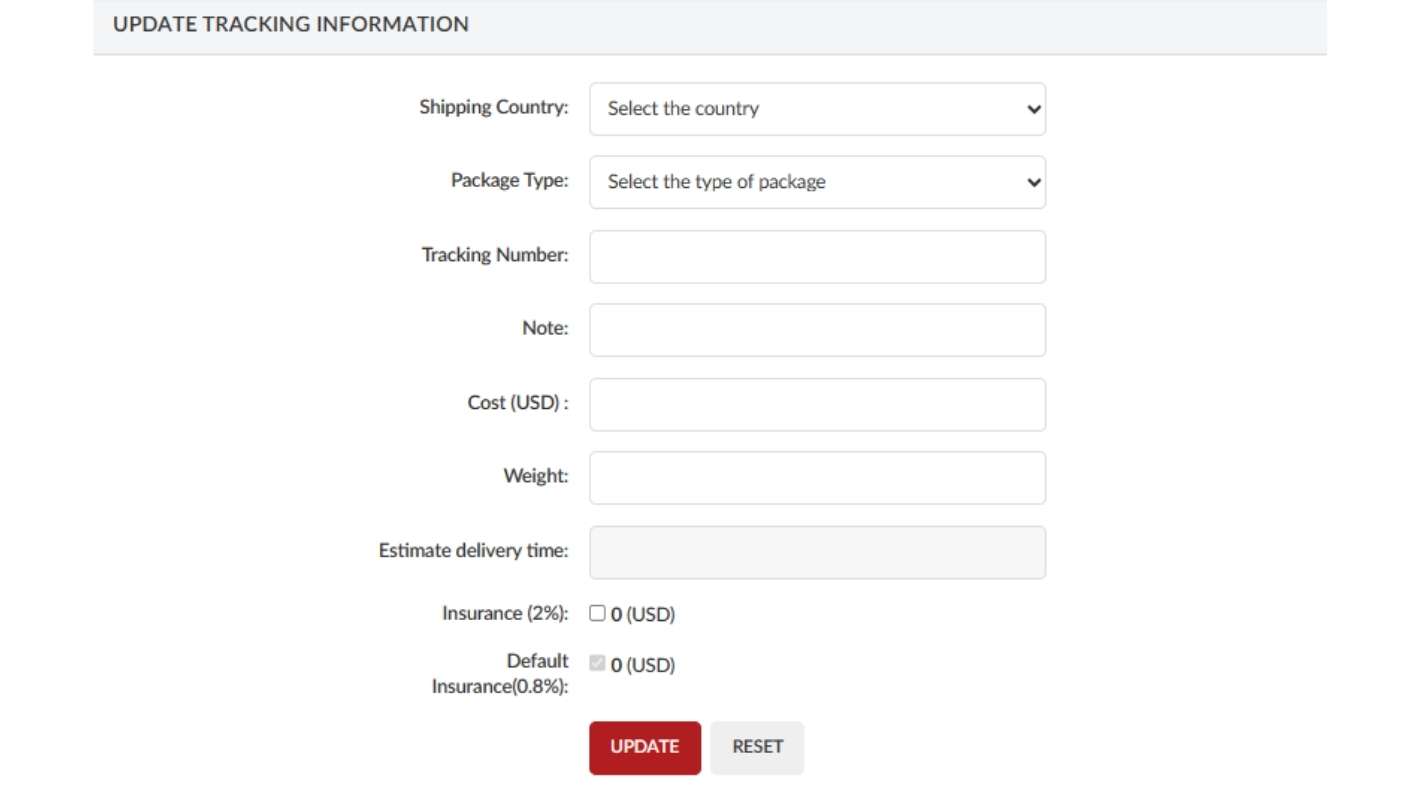Viewport: 1420px width, 787px height.
Task: Click the Package Type label text
Action: [509, 180]
